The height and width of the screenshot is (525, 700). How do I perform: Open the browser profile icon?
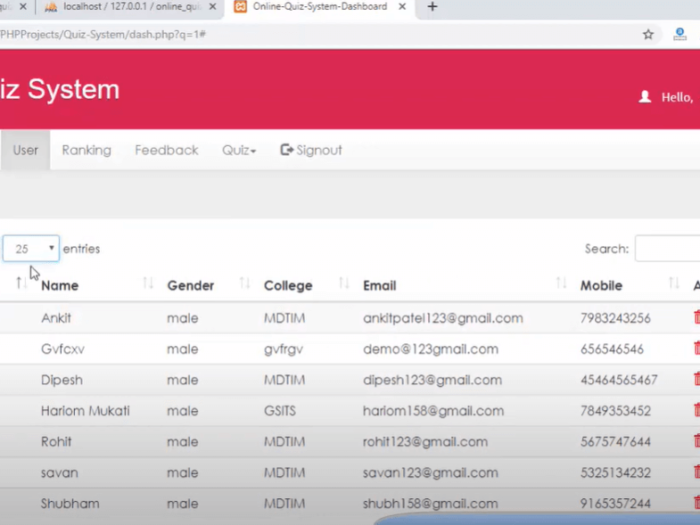click(679, 34)
